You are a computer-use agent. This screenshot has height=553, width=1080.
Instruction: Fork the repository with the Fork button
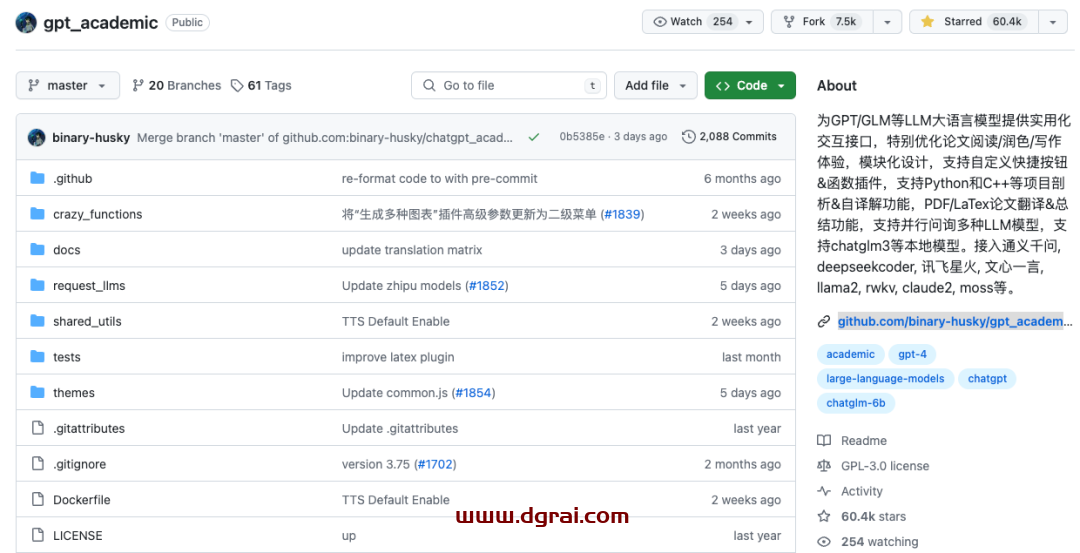click(x=822, y=22)
